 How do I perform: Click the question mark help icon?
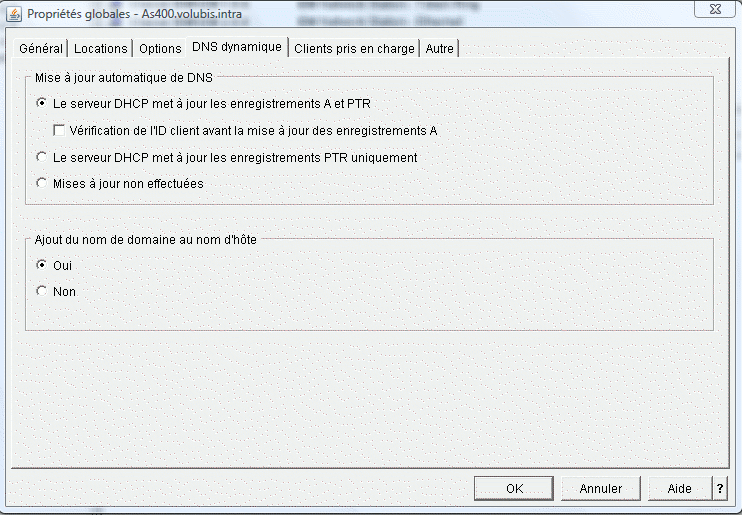click(x=720, y=488)
